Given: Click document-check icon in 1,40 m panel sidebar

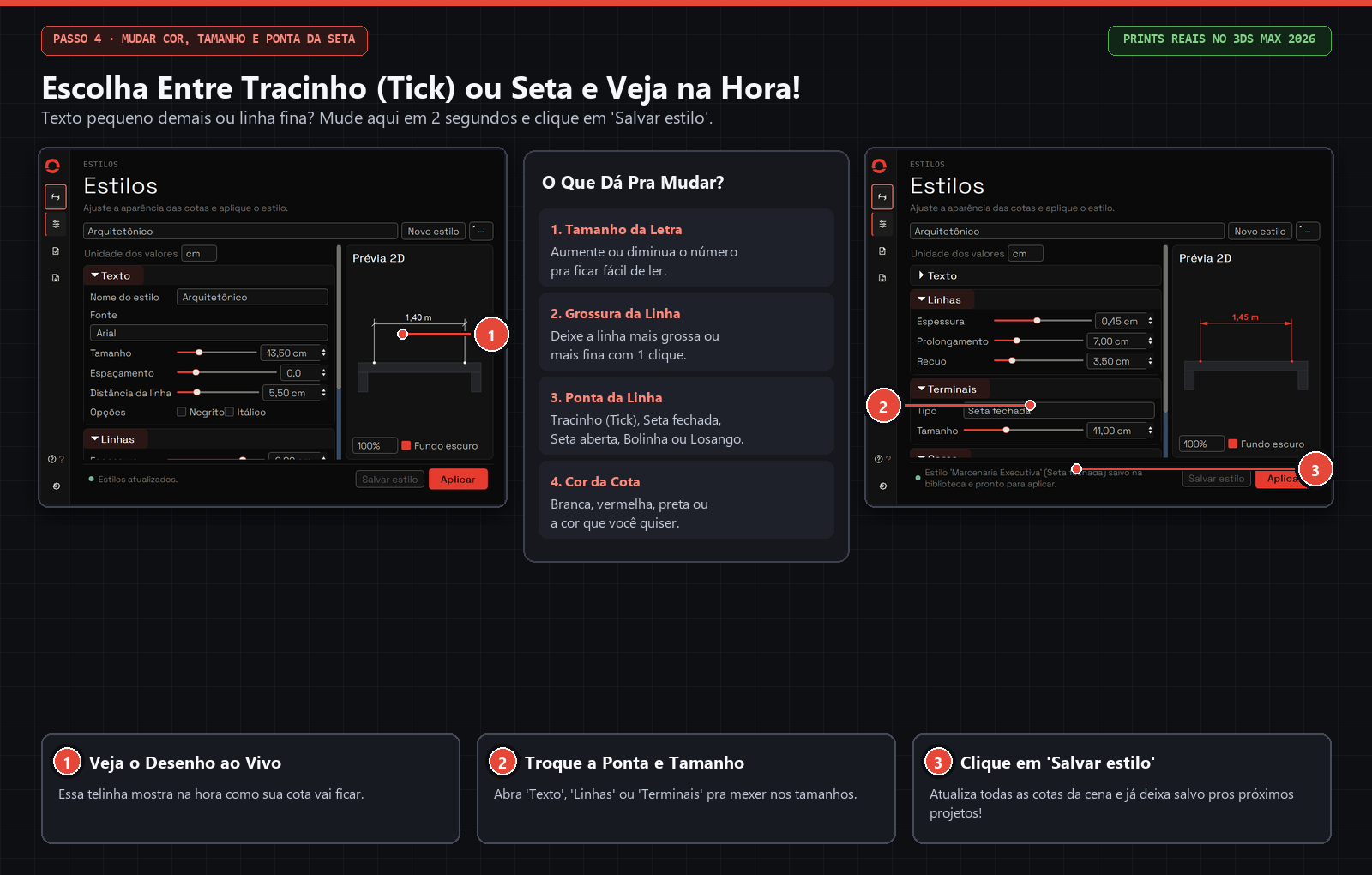Looking at the screenshot, I should [56, 251].
